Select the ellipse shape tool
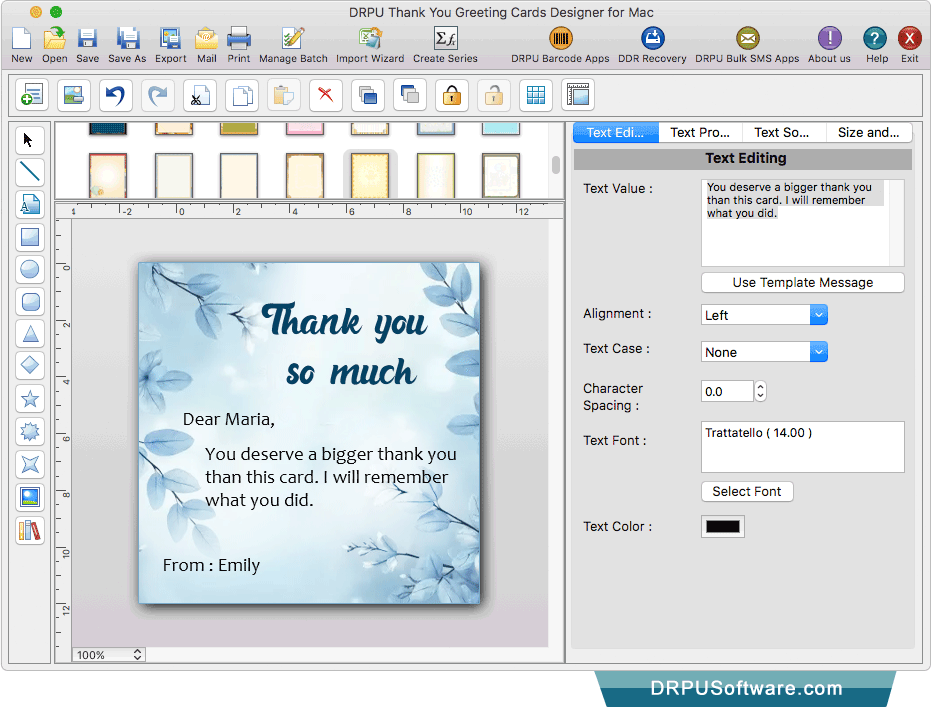The width and height of the screenshot is (931, 707). (30, 269)
